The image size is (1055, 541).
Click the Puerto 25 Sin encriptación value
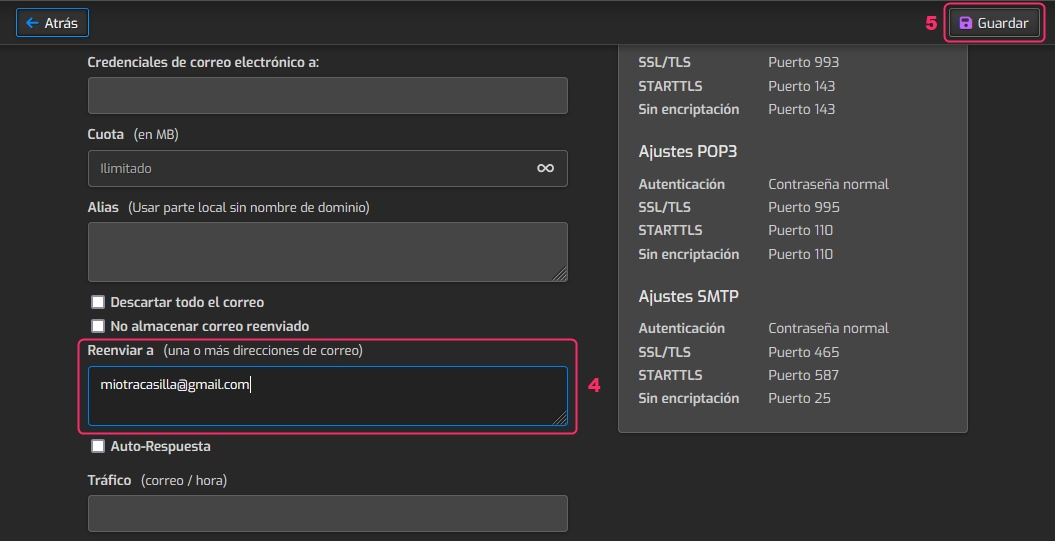coord(799,398)
